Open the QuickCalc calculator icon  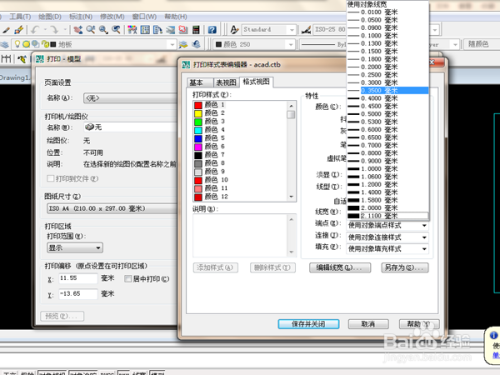click(x=196, y=30)
